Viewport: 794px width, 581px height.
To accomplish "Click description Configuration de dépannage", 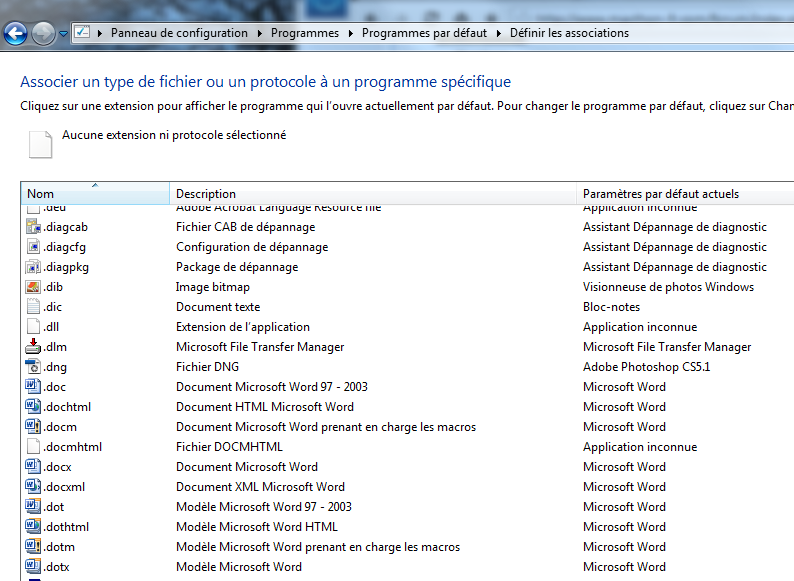I will tap(252, 247).
